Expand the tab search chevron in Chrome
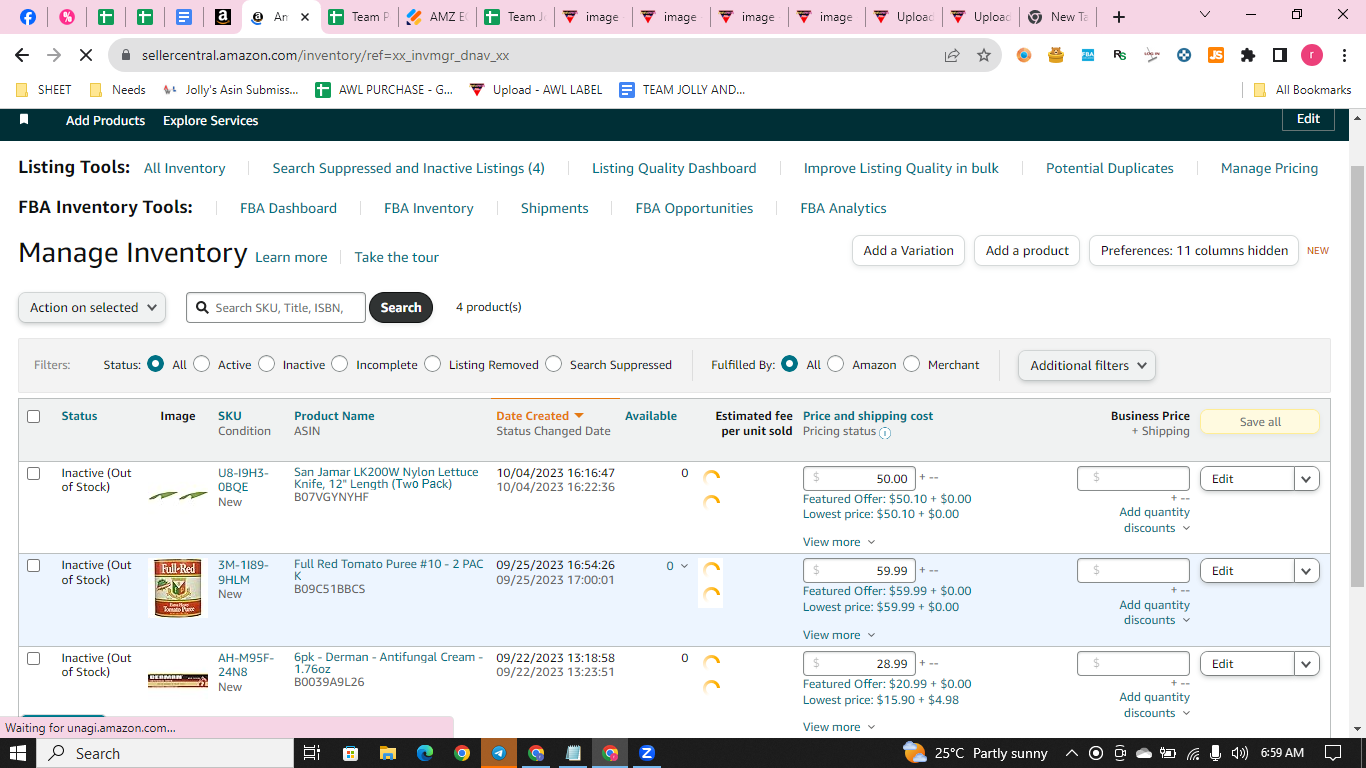Screen dimensions: 1366x768 tap(1205, 15)
